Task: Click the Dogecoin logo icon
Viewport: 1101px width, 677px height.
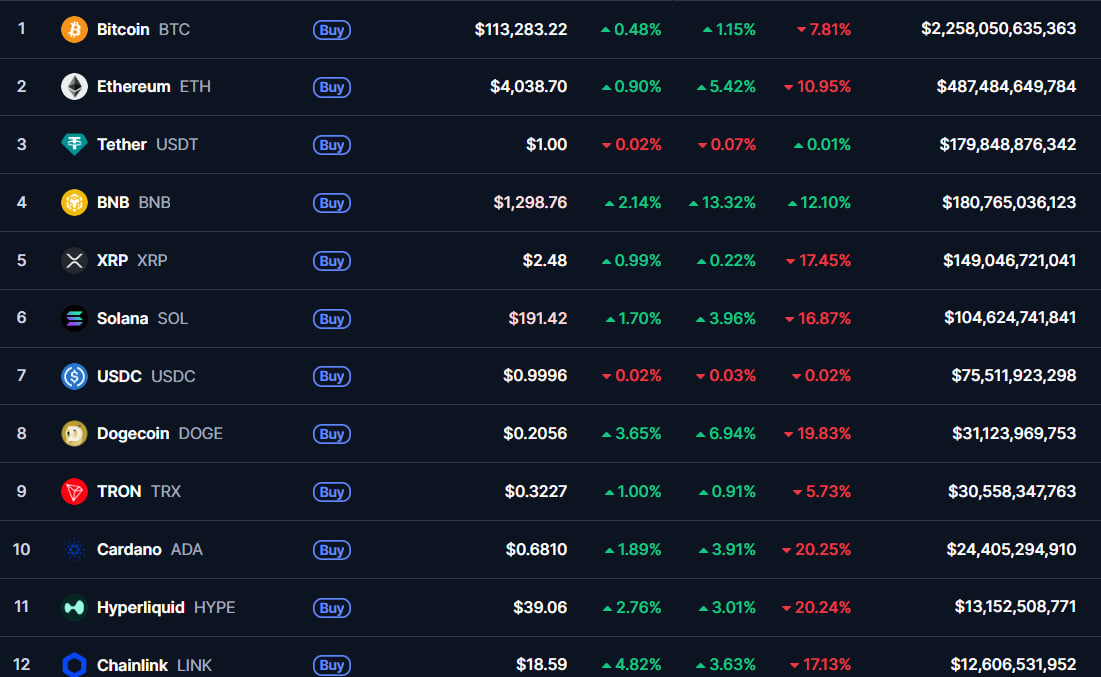Action: pos(74,434)
